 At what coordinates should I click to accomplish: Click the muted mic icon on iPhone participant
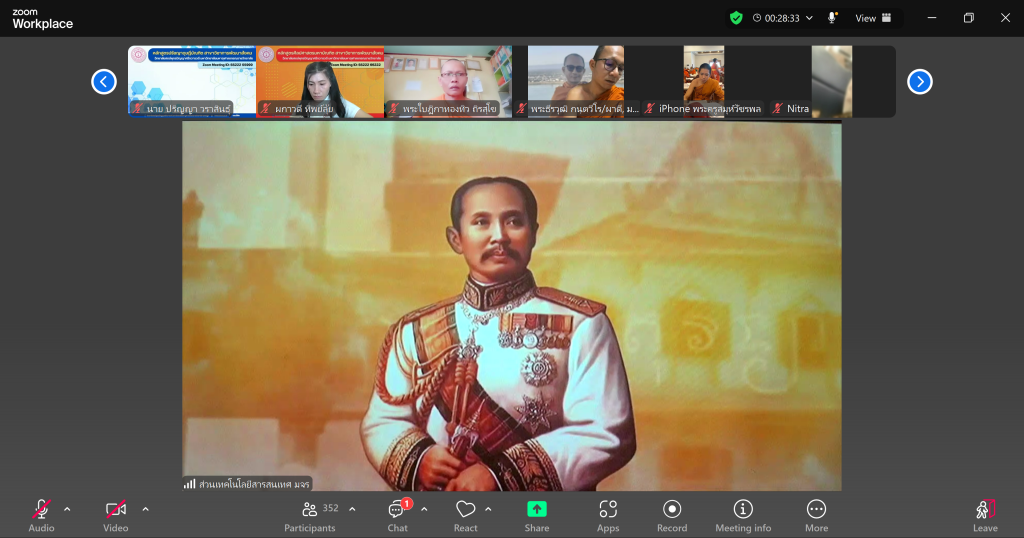649,108
